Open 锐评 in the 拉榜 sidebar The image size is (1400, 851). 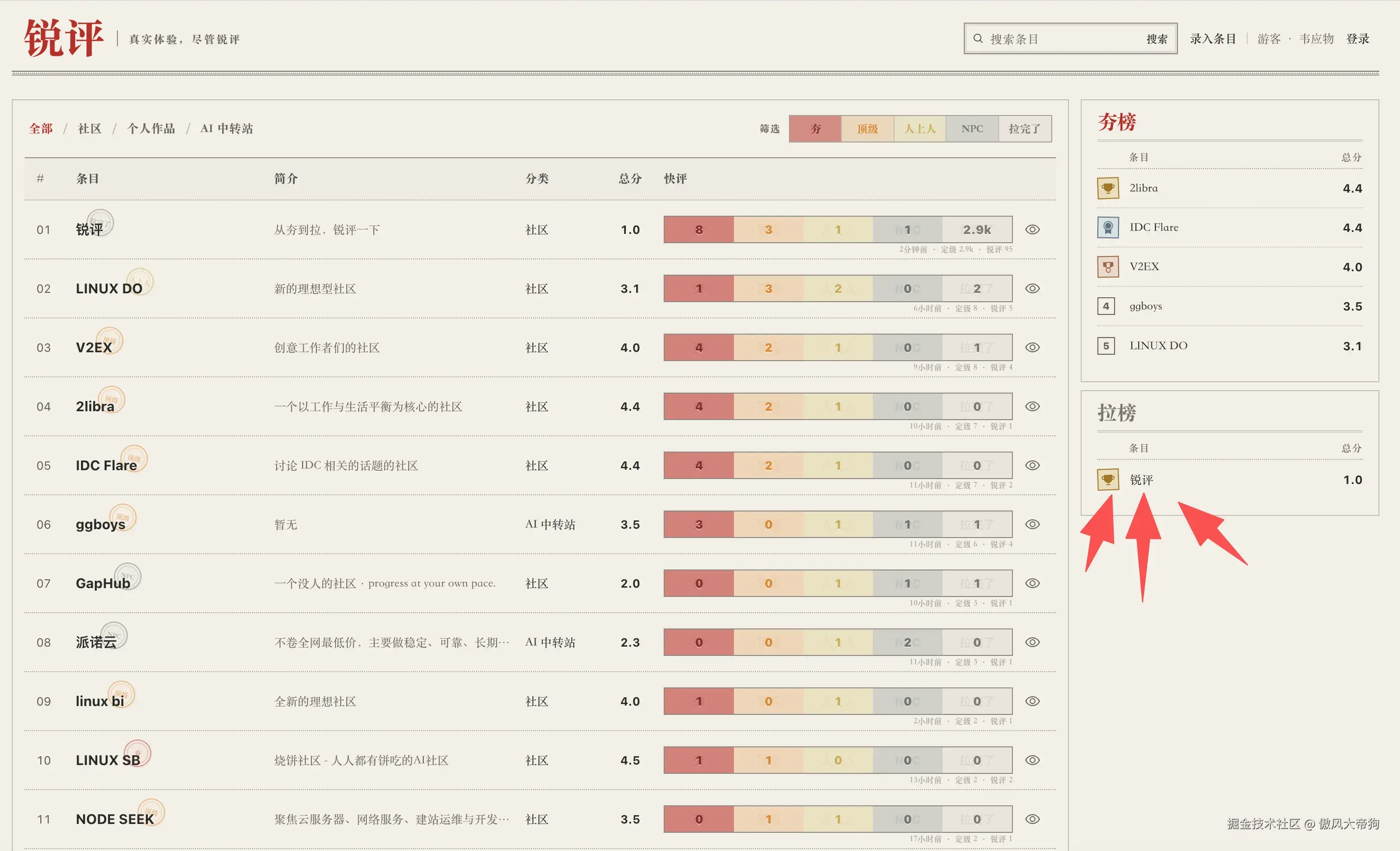click(x=1141, y=480)
